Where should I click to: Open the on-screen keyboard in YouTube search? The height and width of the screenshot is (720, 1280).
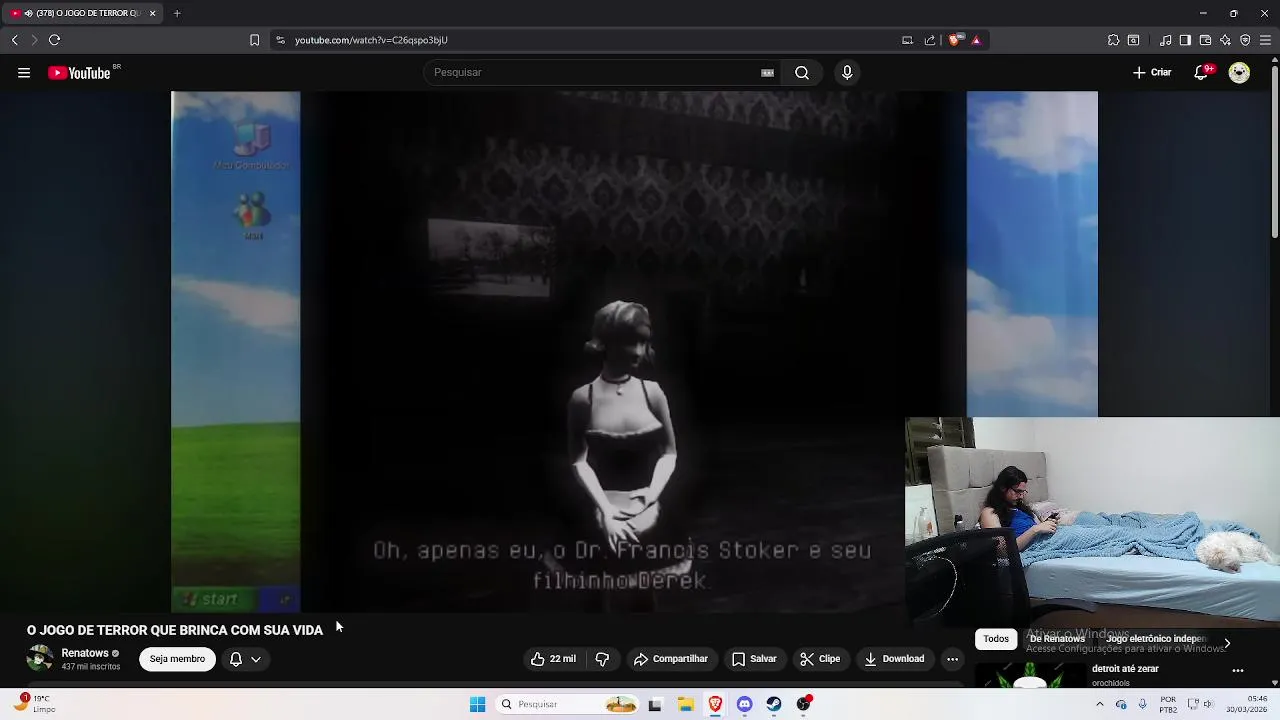pos(767,73)
